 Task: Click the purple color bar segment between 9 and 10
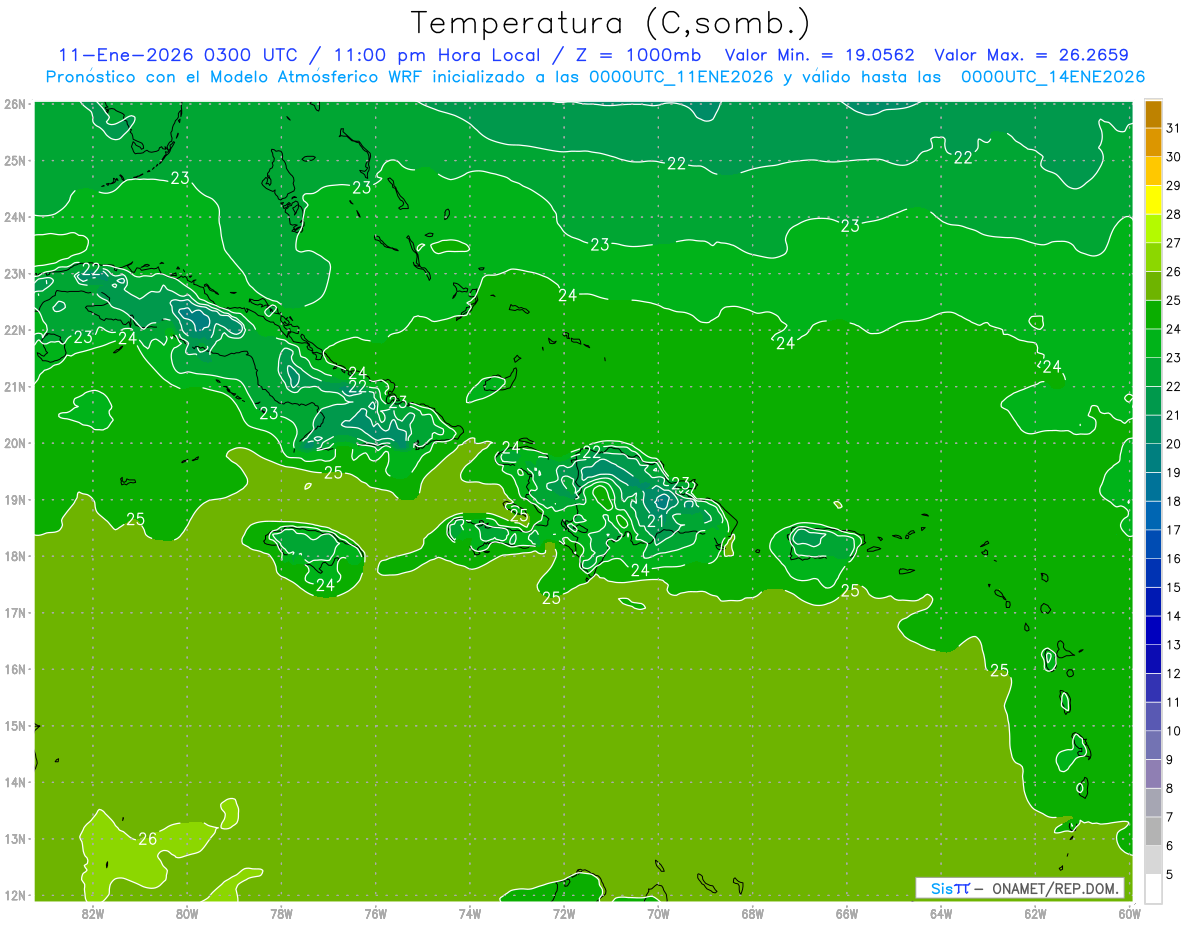pos(1153,745)
